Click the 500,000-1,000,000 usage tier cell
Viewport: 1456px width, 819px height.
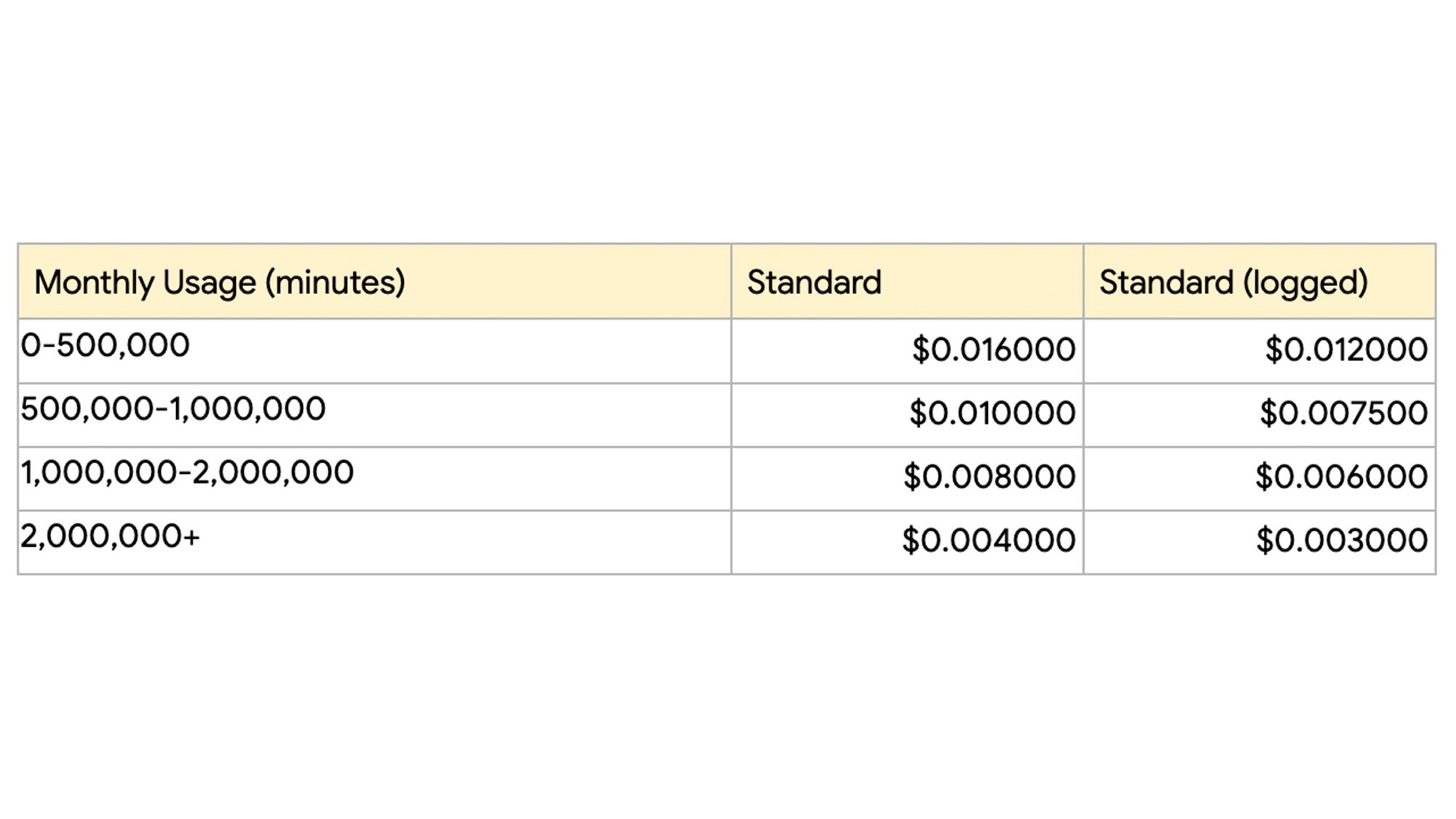(374, 415)
